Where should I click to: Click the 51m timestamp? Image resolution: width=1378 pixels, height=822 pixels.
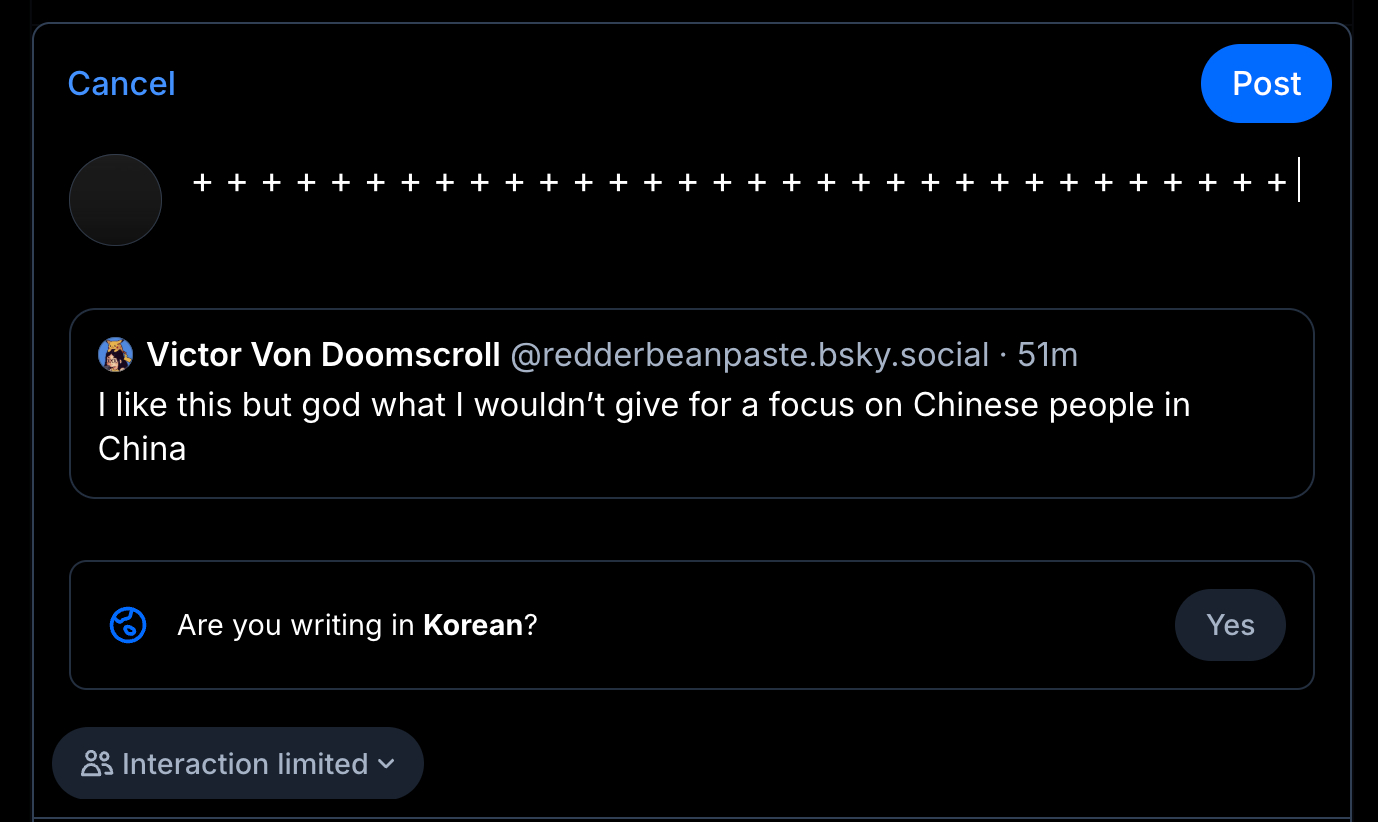(x=1047, y=354)
